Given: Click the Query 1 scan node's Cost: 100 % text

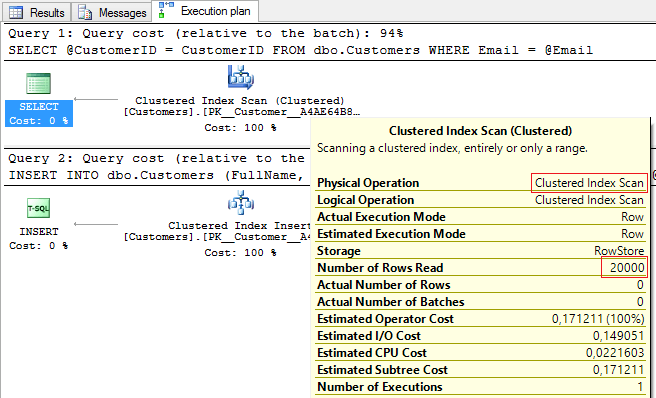Looking at the screenshot, I should (x=240, y=128).
